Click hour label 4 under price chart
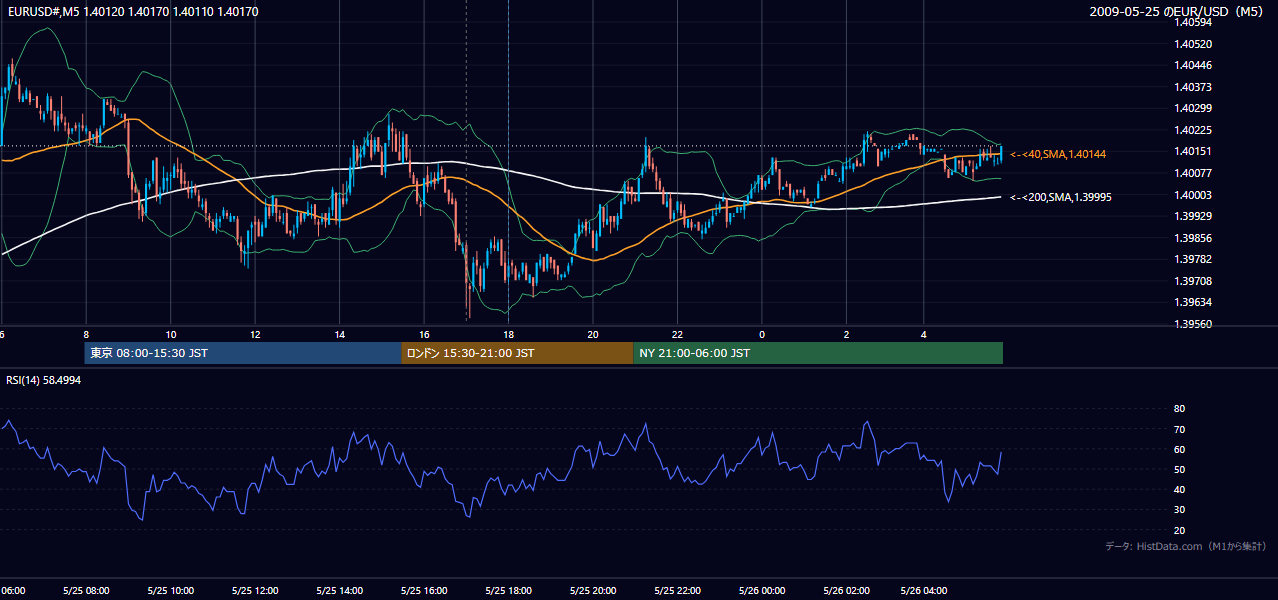Screen dimensions: 1278x600 pyautogui.click(x=922, y=335)
